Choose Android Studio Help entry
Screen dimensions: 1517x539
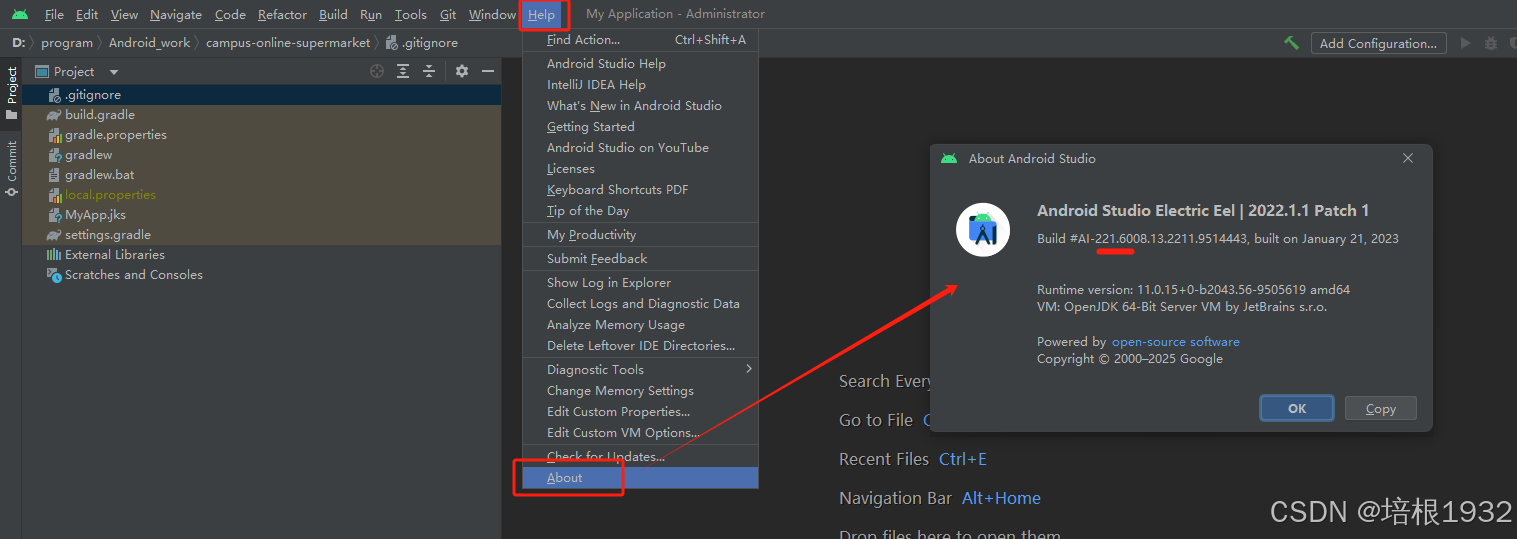[x=640, y=63]
